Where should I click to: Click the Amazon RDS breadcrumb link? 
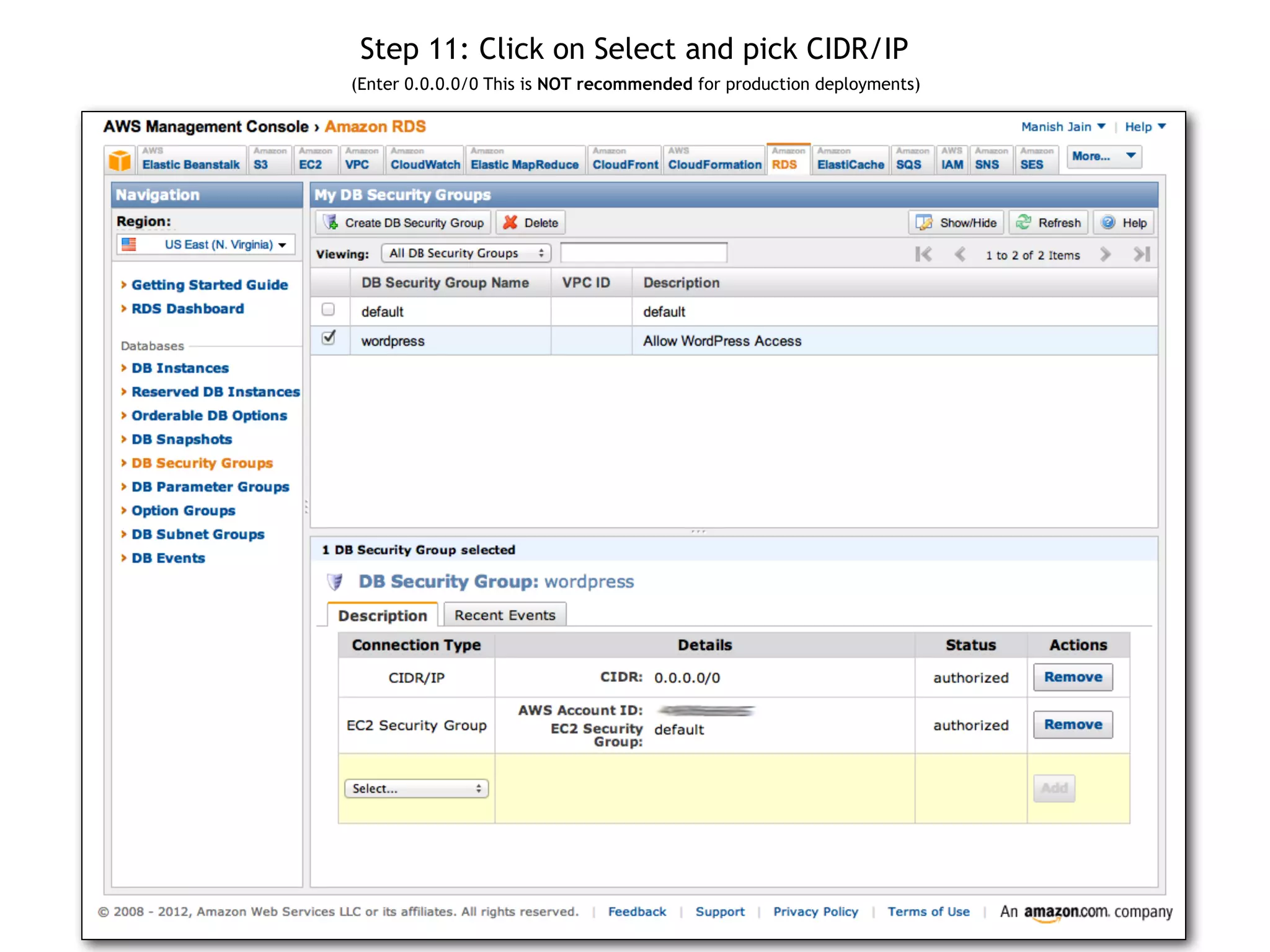click(375, 126)
